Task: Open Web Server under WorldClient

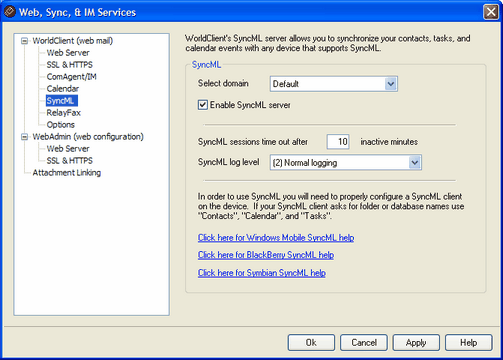Action: tap(68, 53)
